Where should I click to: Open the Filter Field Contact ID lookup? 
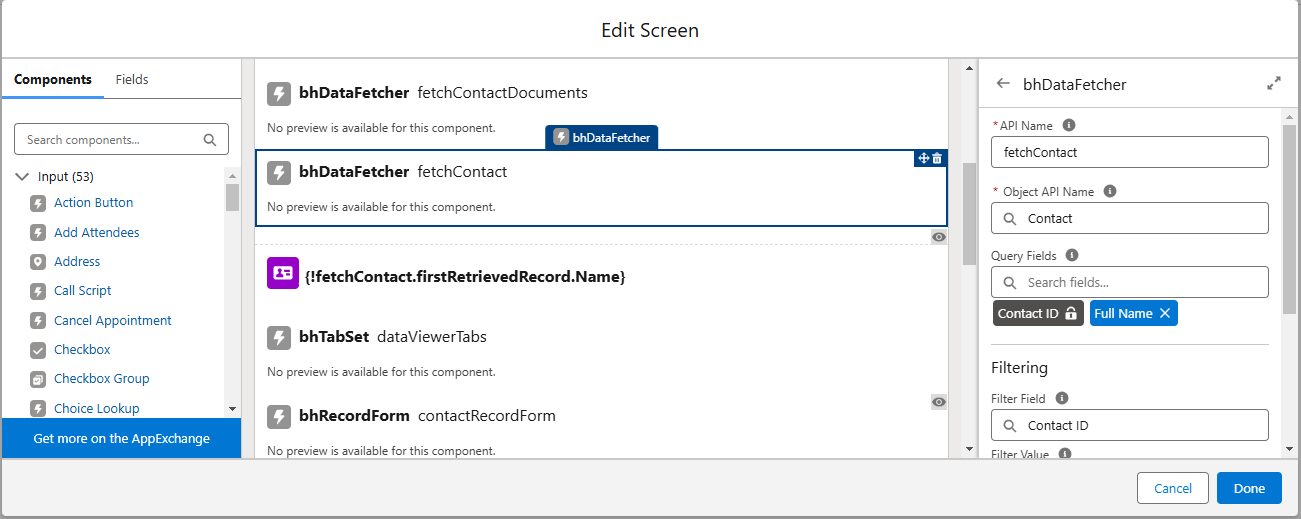[1129, 425]
